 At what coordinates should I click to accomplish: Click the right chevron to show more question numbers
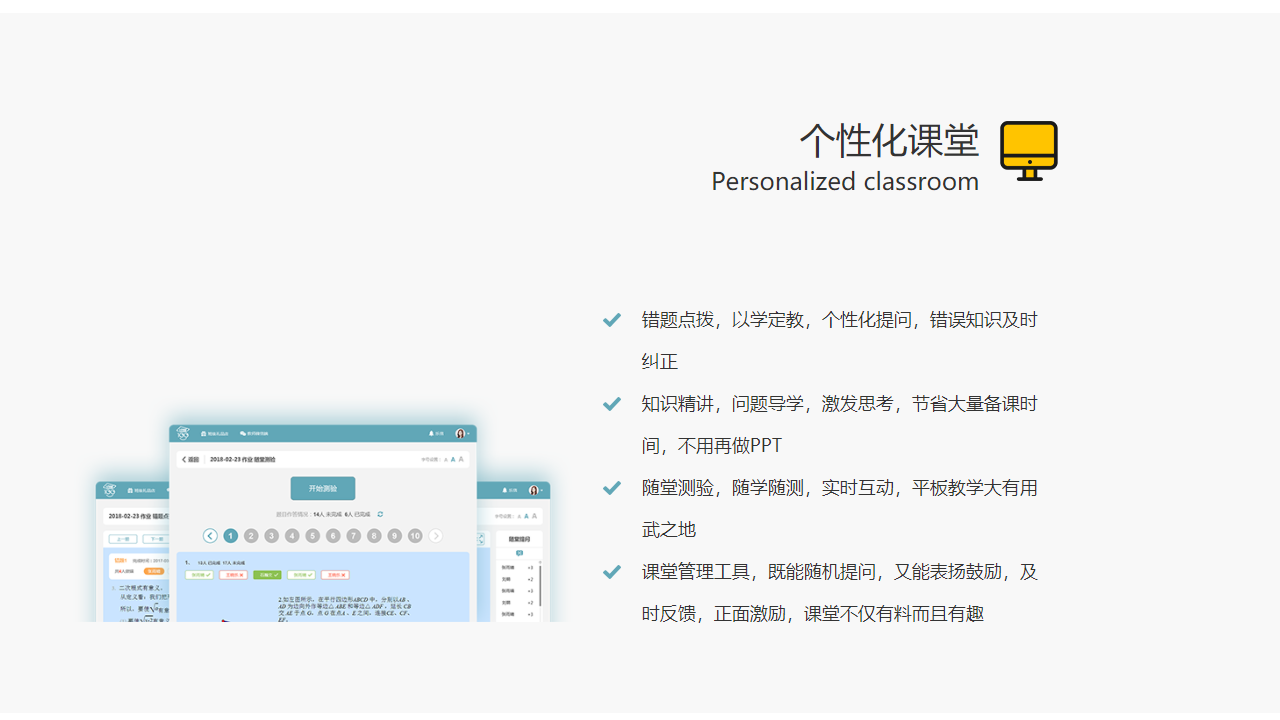click(436, 536)
